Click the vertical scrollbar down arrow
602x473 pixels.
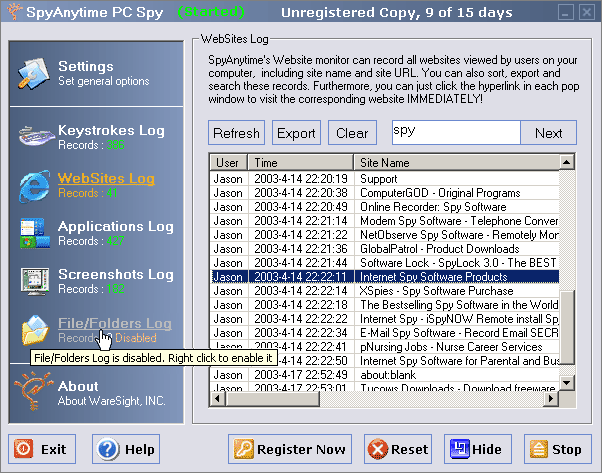click(567, 382)
